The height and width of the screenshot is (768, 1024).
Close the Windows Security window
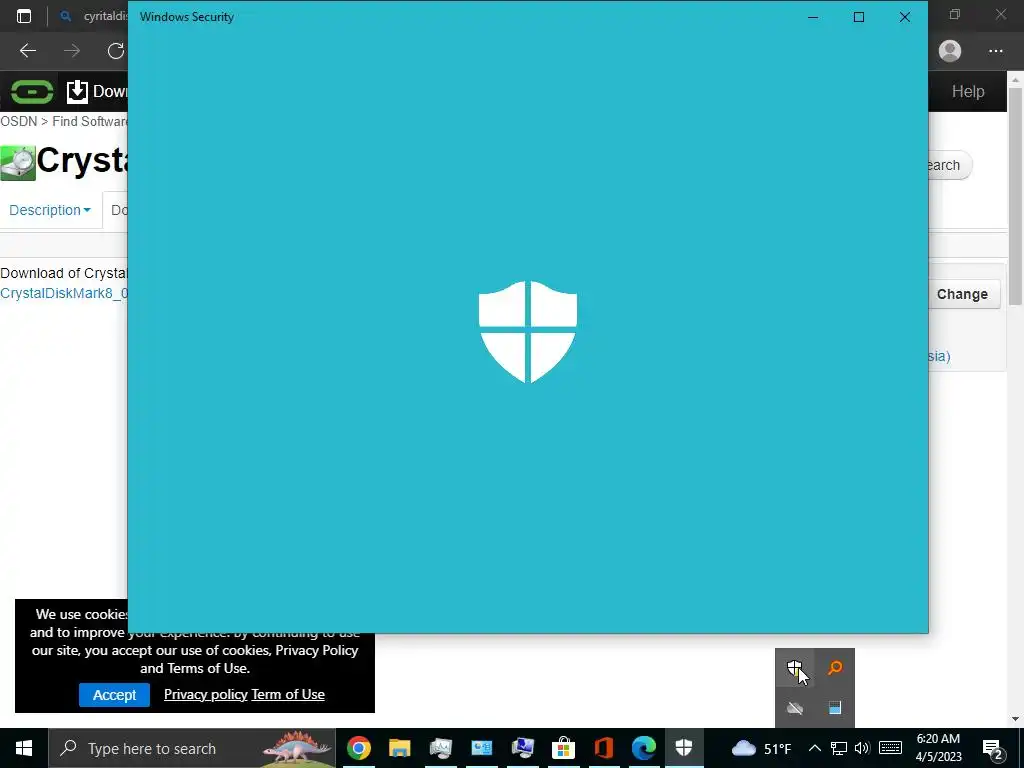904,17
